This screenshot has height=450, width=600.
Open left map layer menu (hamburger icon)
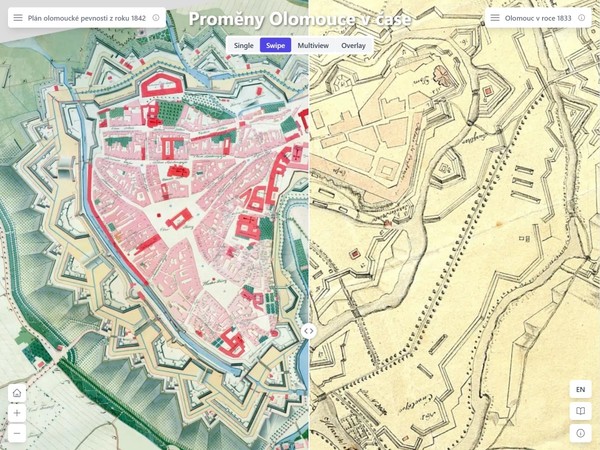point(18,18)
